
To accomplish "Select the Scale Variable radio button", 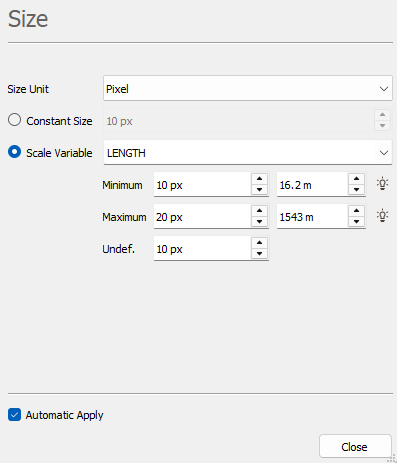I will (x=15, y=152).
